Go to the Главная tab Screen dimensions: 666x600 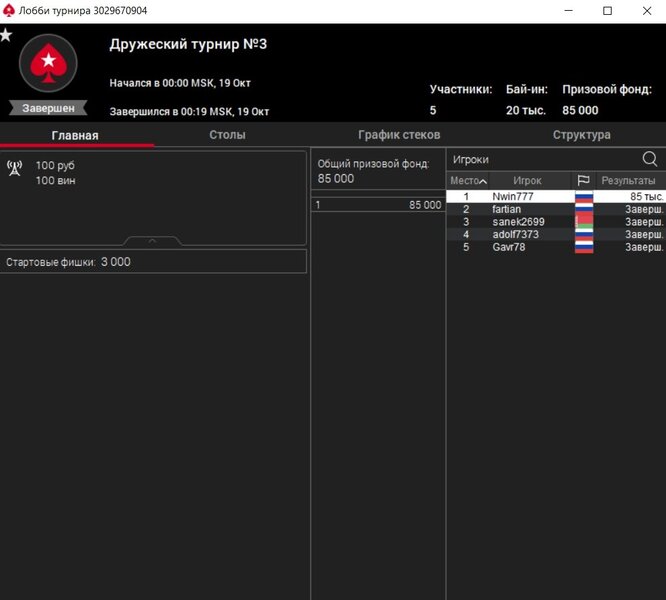(x=75, y=135)
